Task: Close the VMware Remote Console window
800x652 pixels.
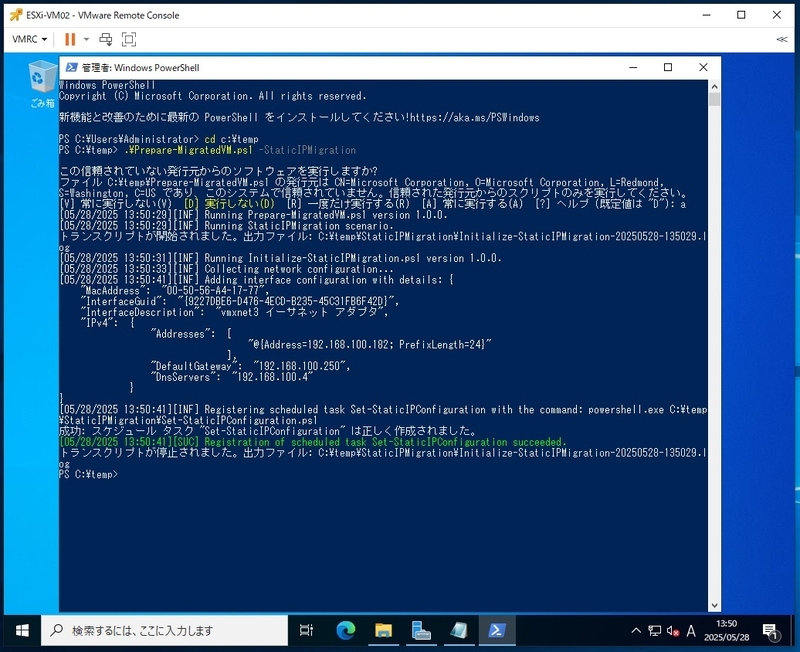Action: [777, 15]
